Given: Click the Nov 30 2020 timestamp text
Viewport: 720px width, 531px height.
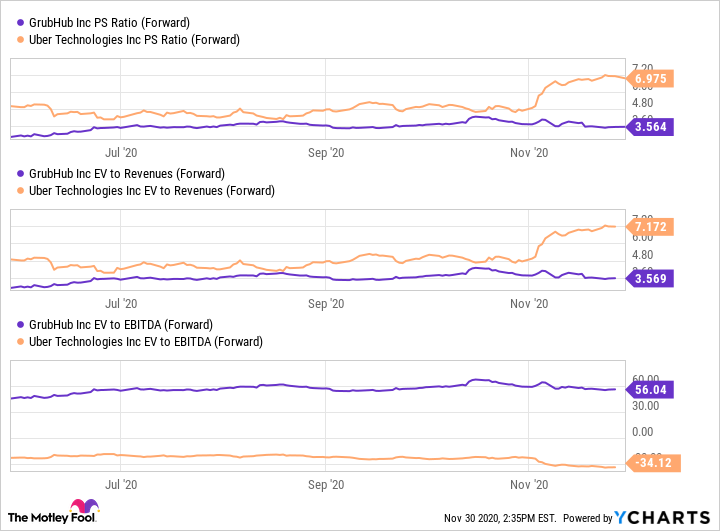Looking at the screenshot, I should (x=497, y=518).
